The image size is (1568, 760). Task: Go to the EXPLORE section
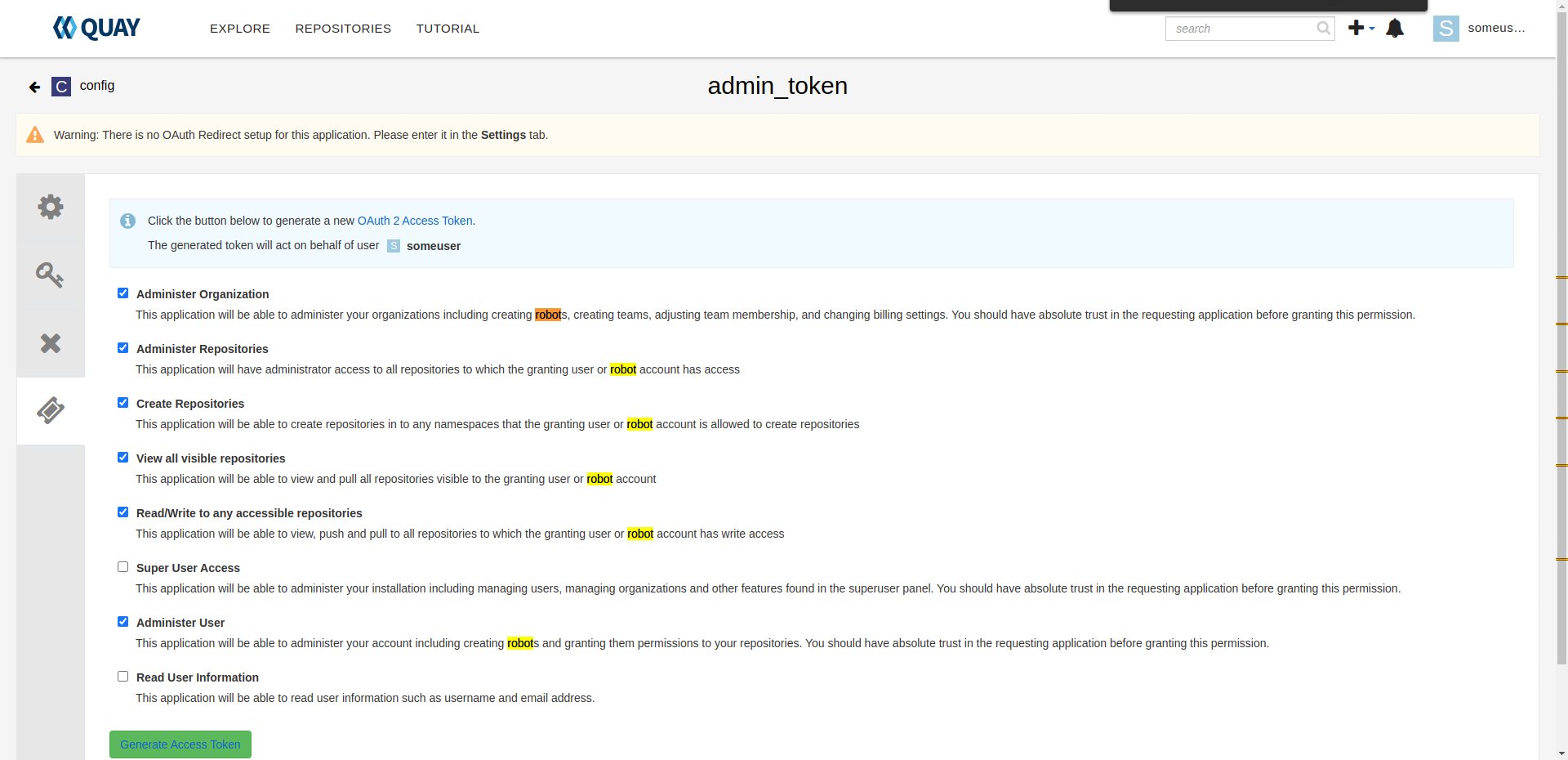point(239,28)
